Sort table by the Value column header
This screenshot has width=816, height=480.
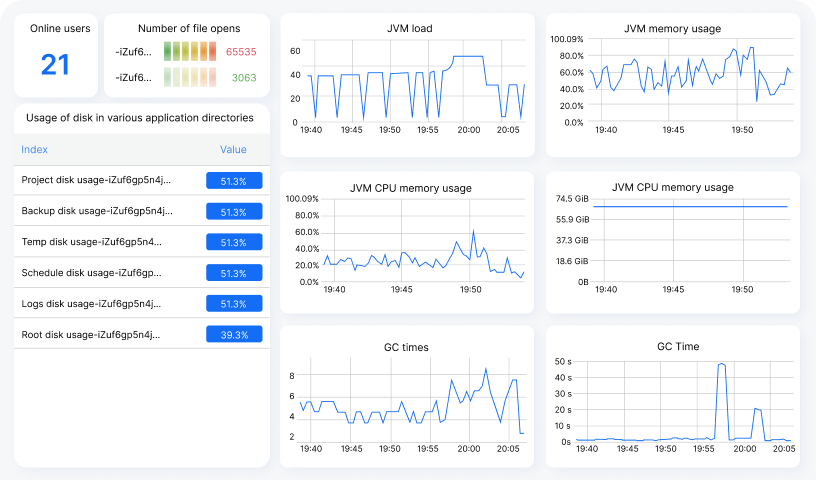[x=233, y=149]
